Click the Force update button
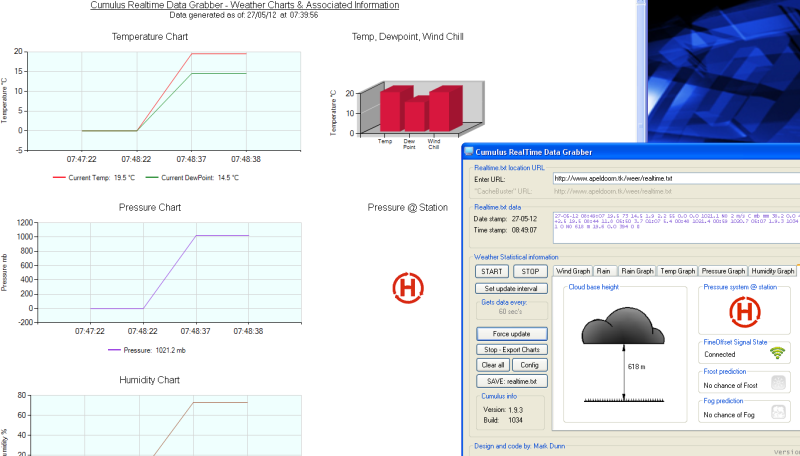The height and width of the screenshot is (456, 800). pyautogui.click(x=511, y=333)
